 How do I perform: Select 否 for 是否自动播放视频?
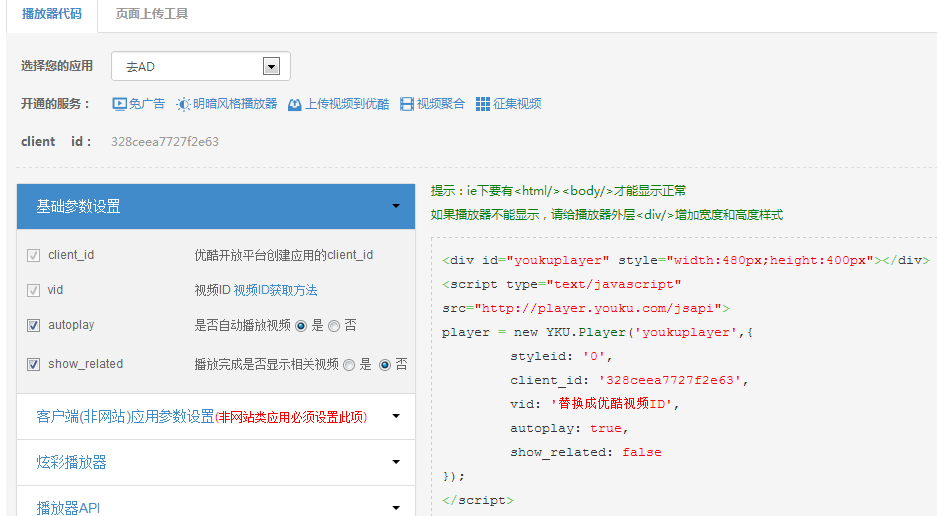click(x=334, y=326)
